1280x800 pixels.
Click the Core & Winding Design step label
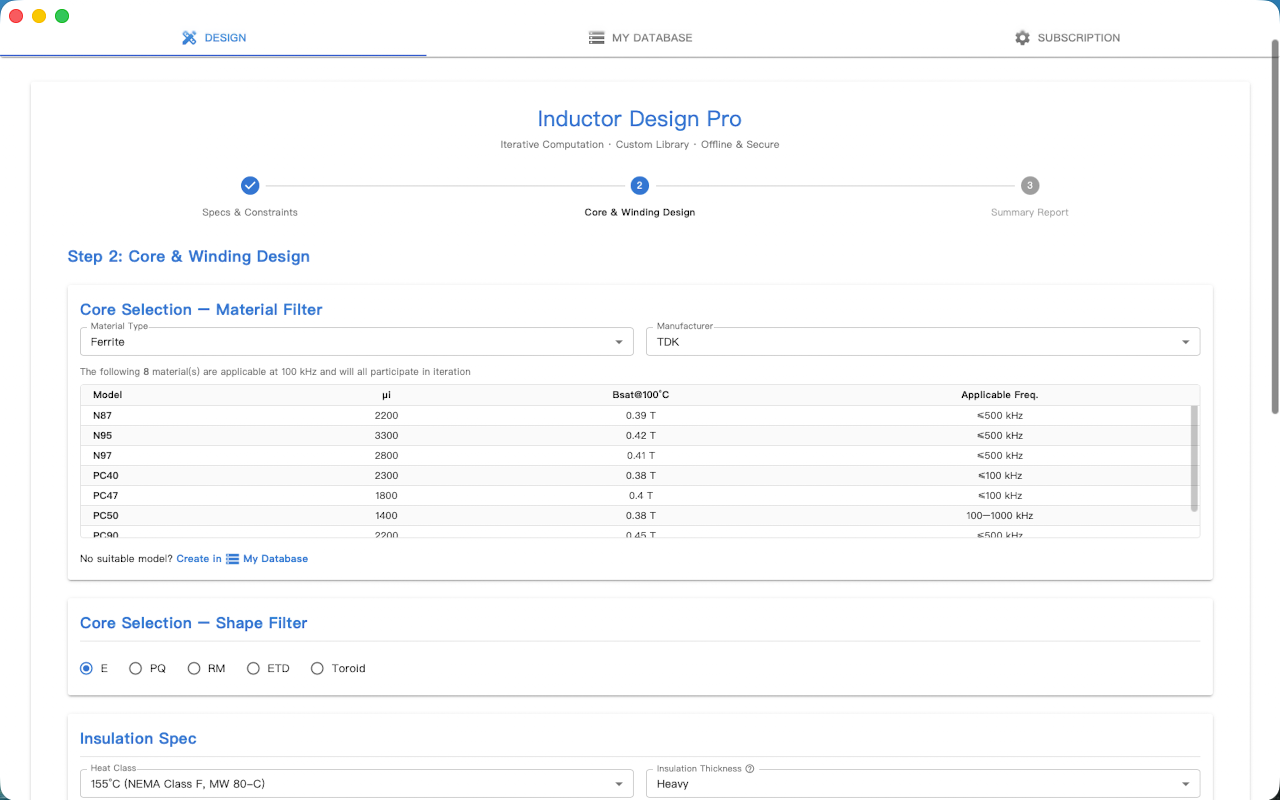point(640,212)
